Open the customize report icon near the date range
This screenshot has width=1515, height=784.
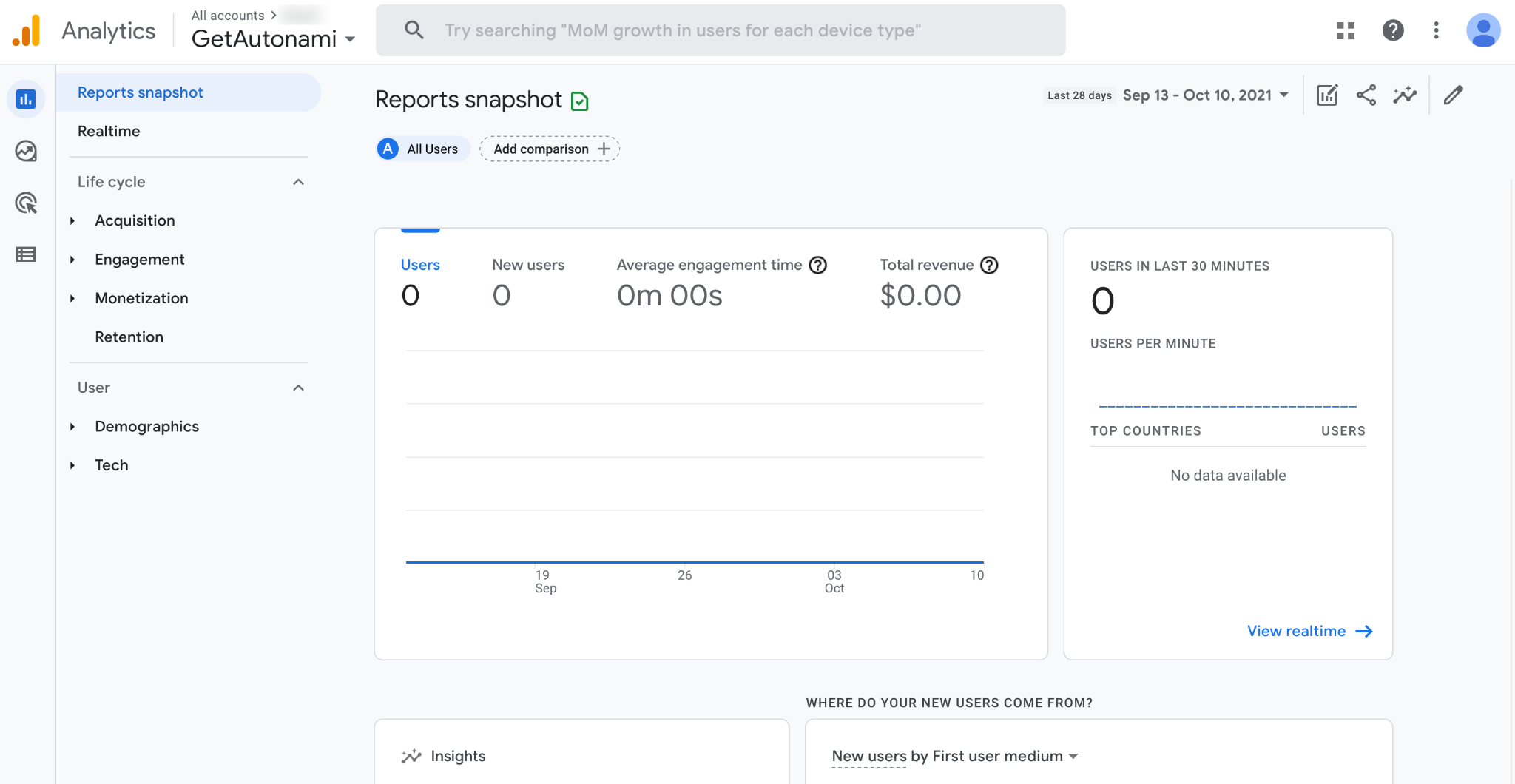coord(1326,95)
